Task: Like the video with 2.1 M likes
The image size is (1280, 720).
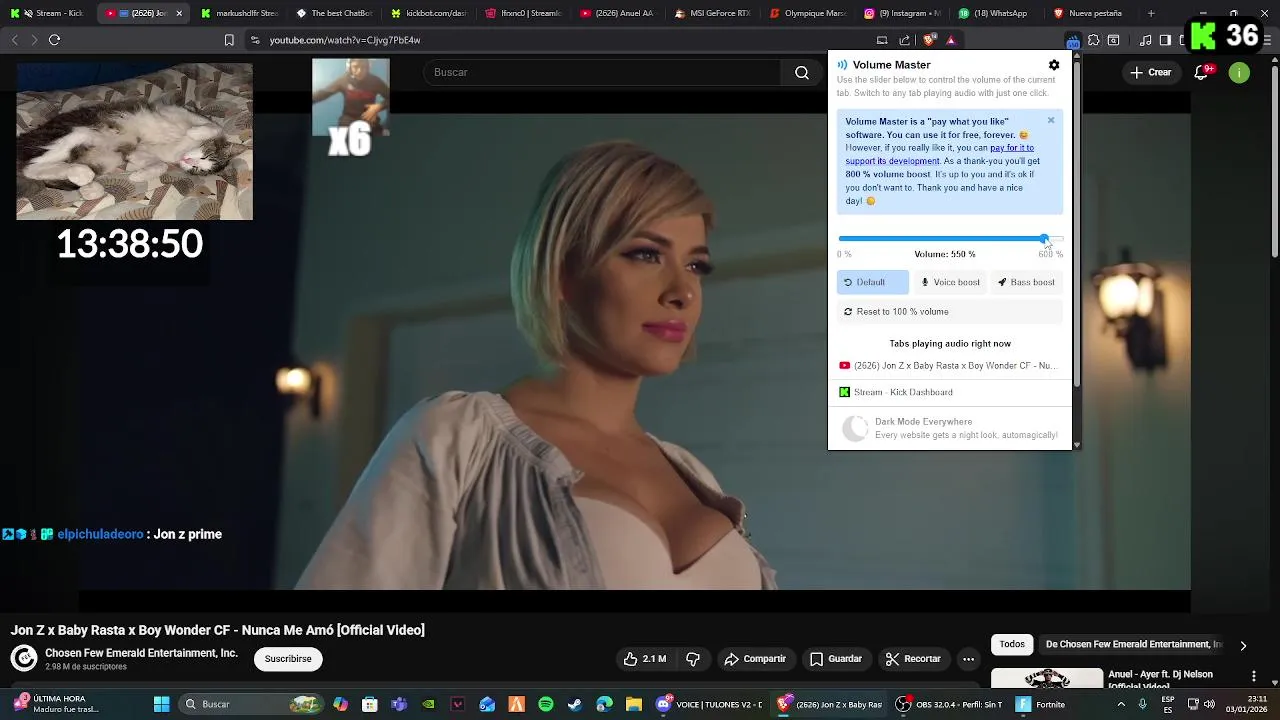Action: (645, 659)
